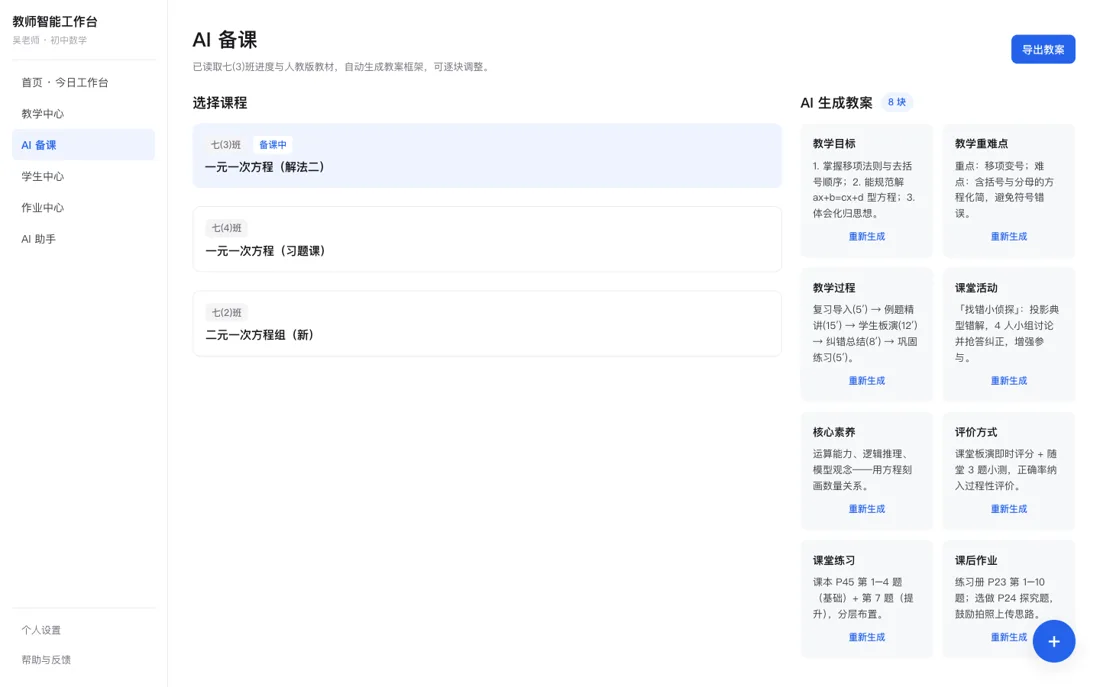This screenshot has height=687, width=1100.
Task: Click the 吴老师 · 初中数学 profile text
Action: point(50,41)
